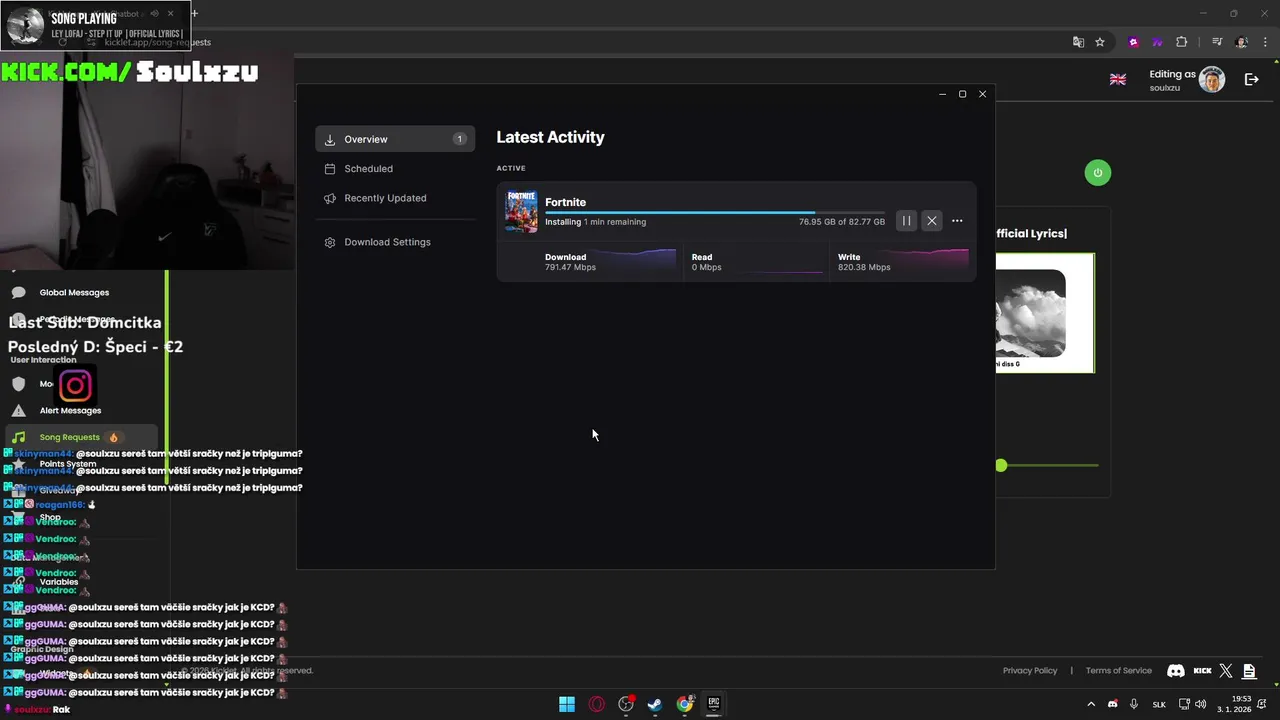Click the Fortnite title in active downloads

coord(565,202)
